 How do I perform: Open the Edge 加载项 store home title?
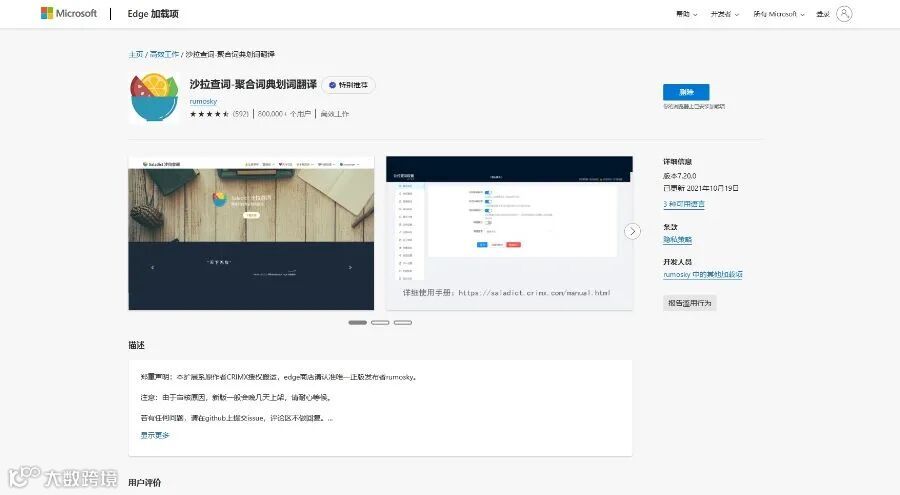(x=153, y=14)
